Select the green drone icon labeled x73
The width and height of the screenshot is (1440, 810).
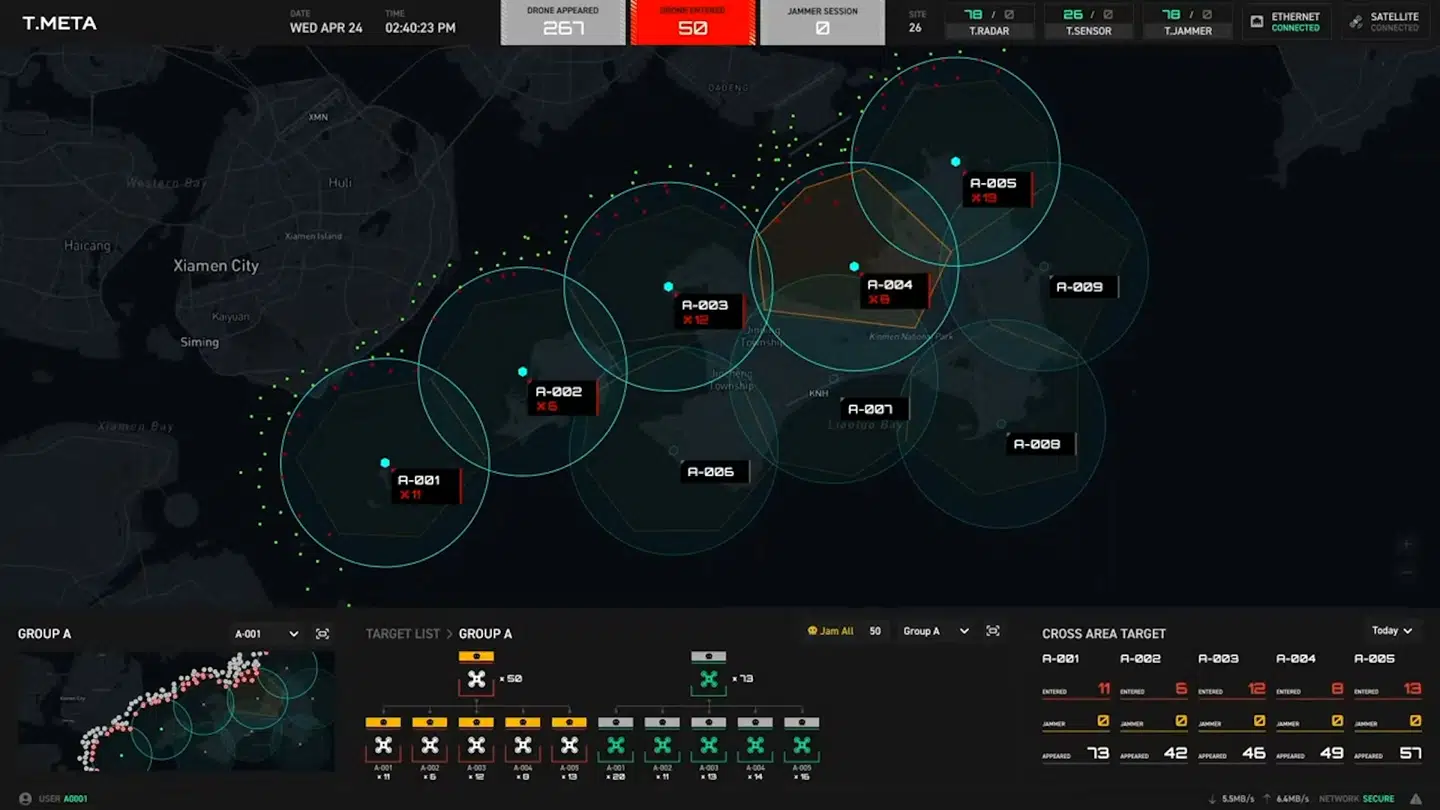708,680
